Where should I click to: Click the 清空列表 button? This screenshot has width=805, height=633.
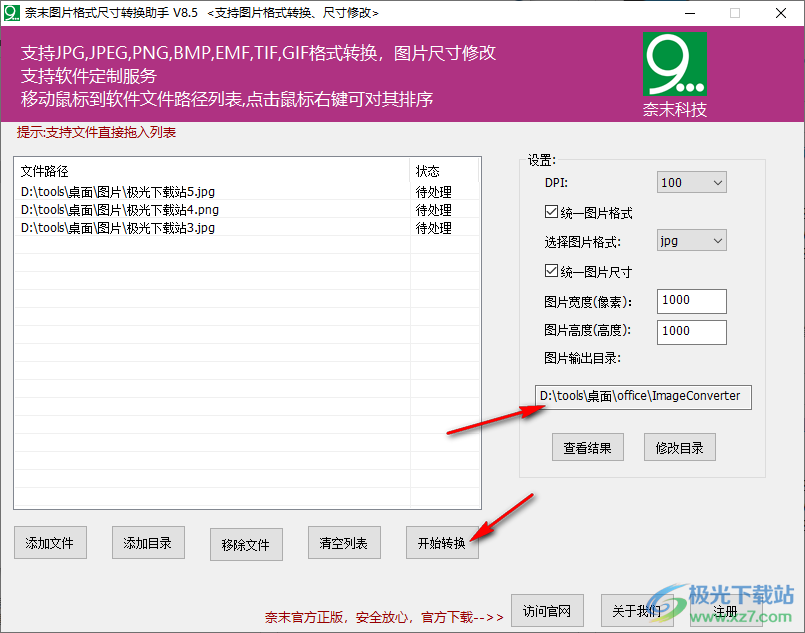pos(344,543)
